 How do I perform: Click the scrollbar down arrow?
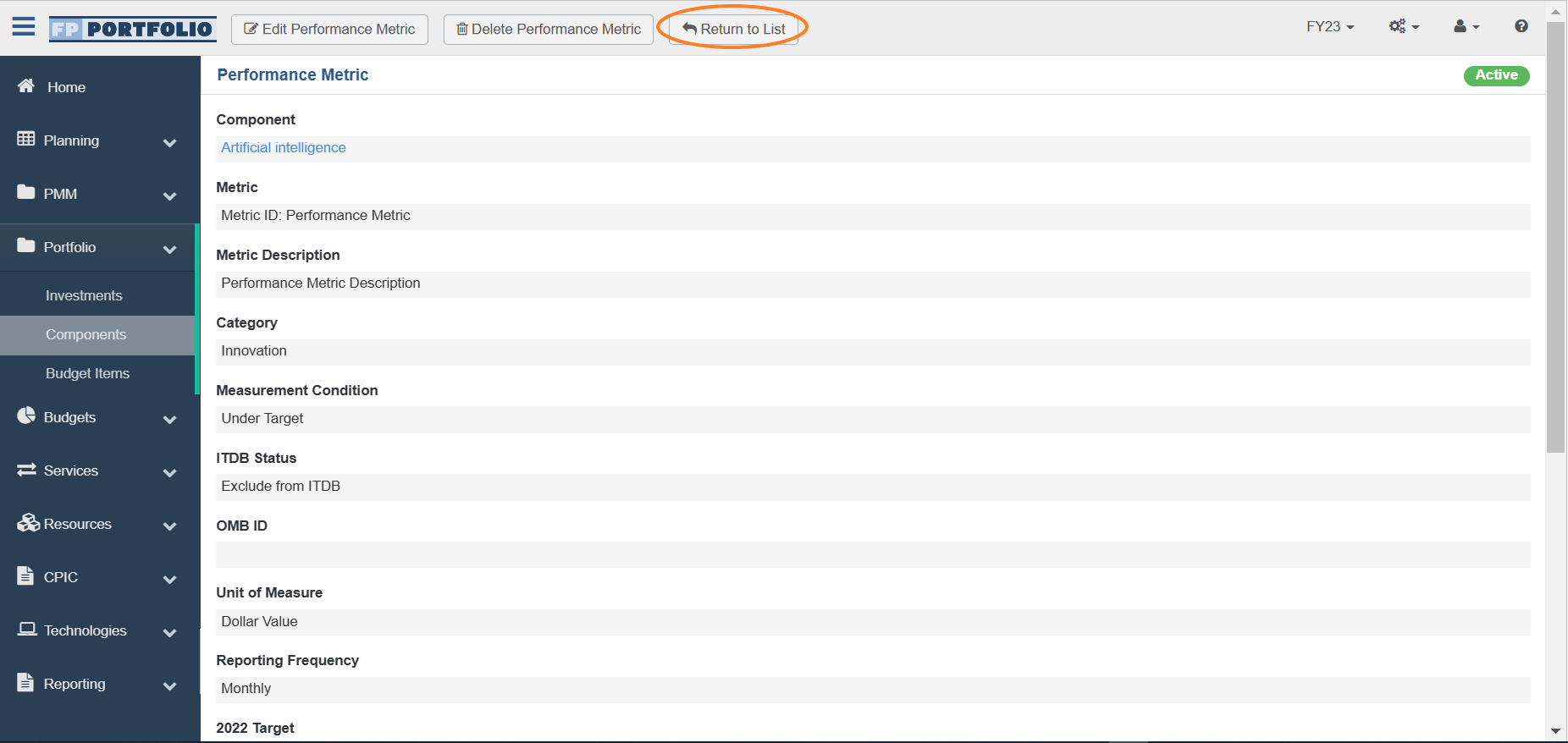click(1555, 730)
